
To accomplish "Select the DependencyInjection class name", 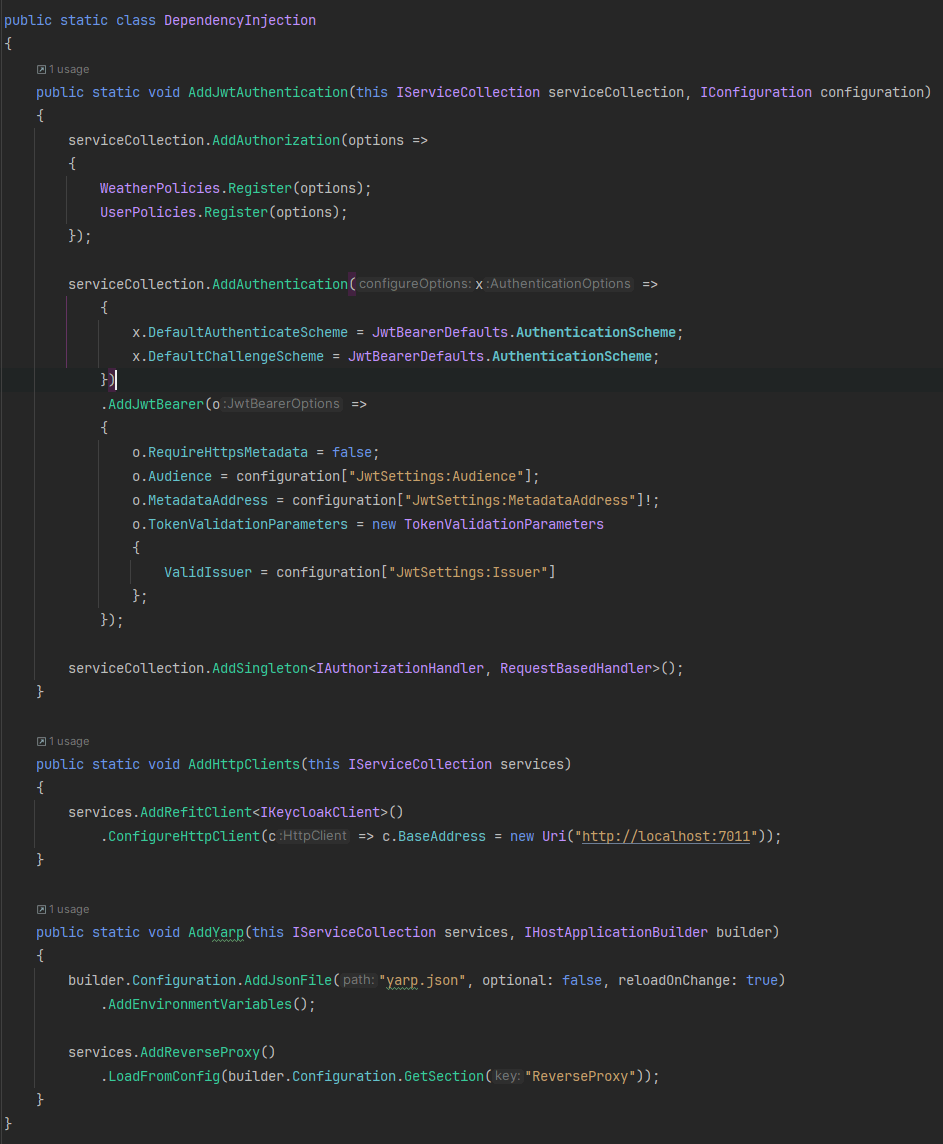I will (x=239, y=19).
